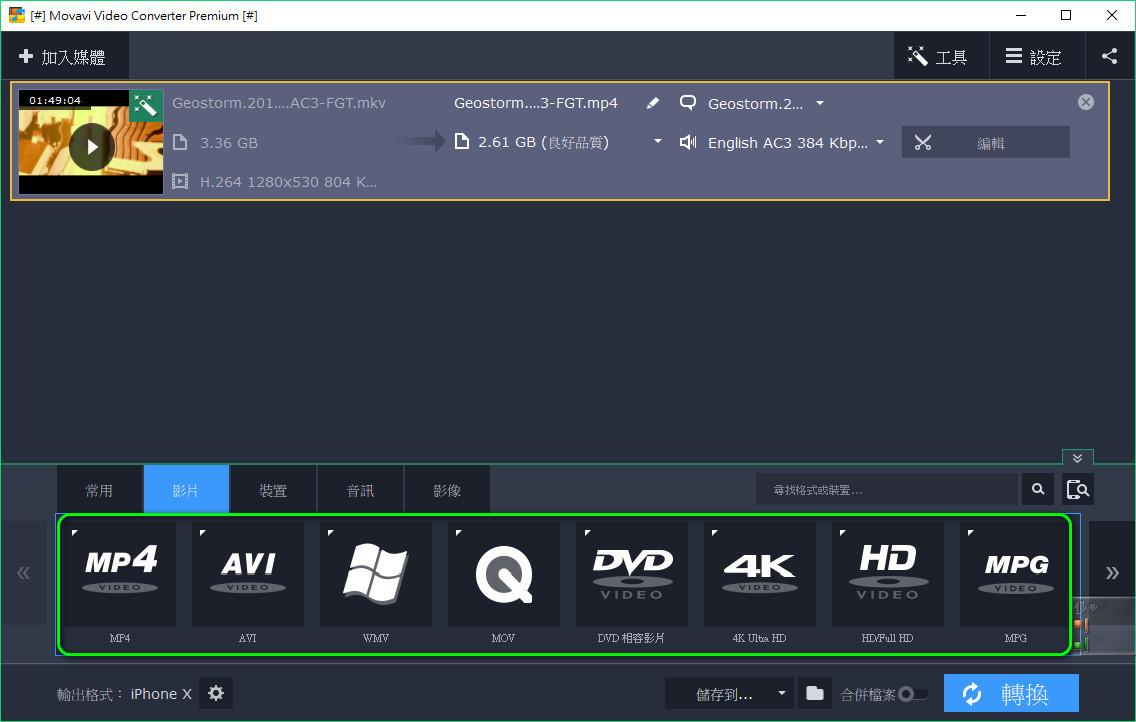The height and width of the screenshot is (722, 1136).
Task: Open the 設定 settings menu
Action: (x=1036, y=56)
